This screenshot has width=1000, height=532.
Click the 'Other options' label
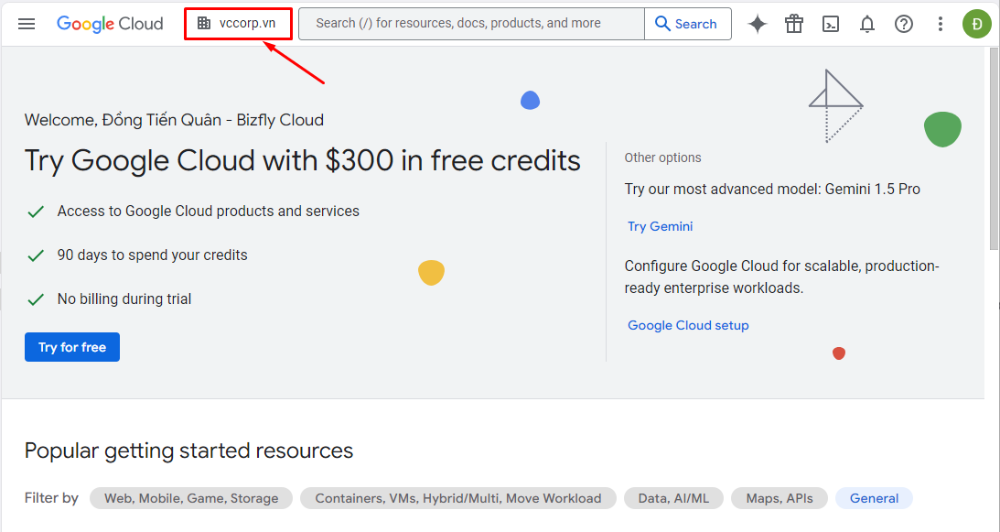[663, 158]
